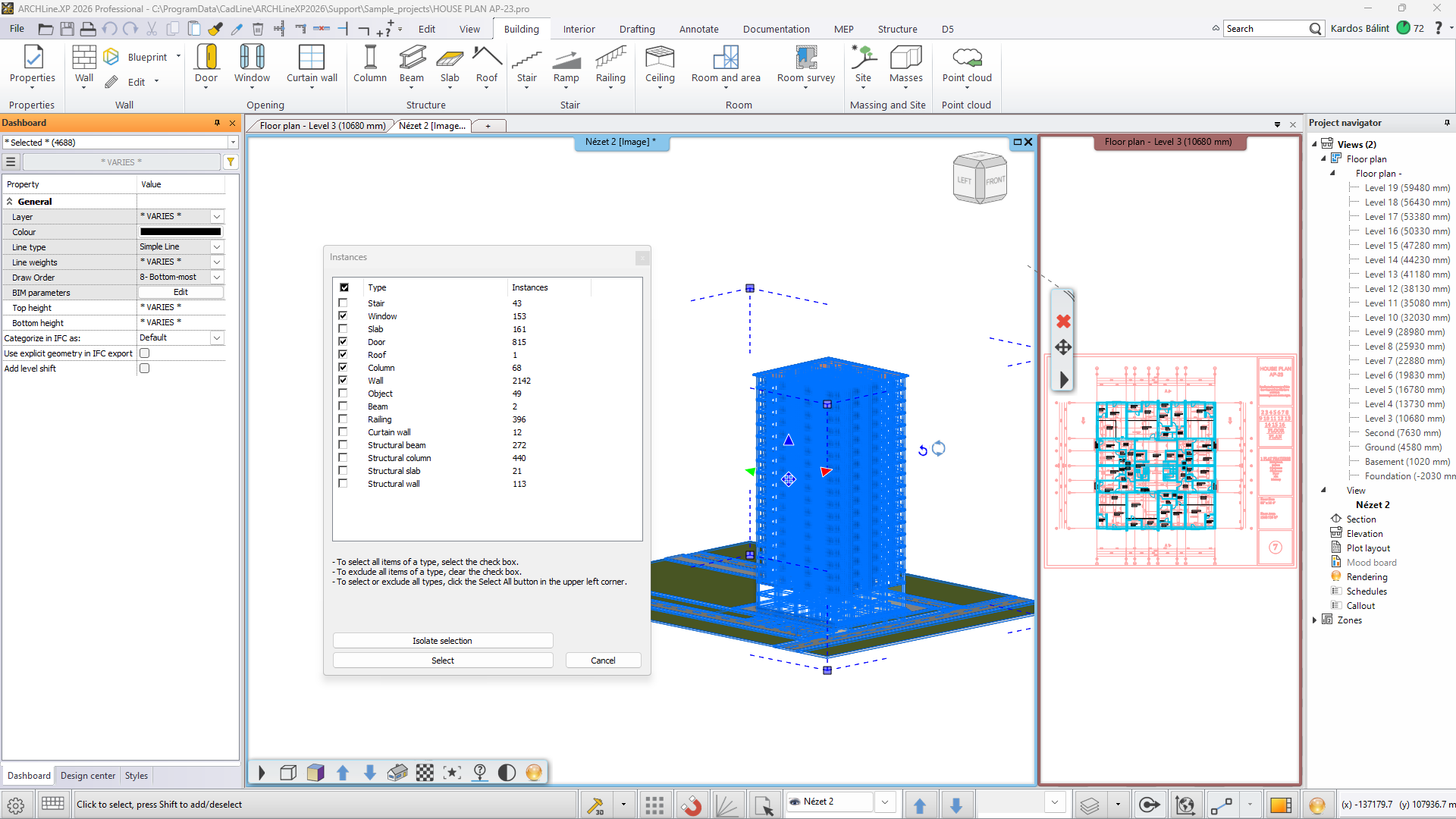Switch to the Interior ribbon tab

pos(579,29)
